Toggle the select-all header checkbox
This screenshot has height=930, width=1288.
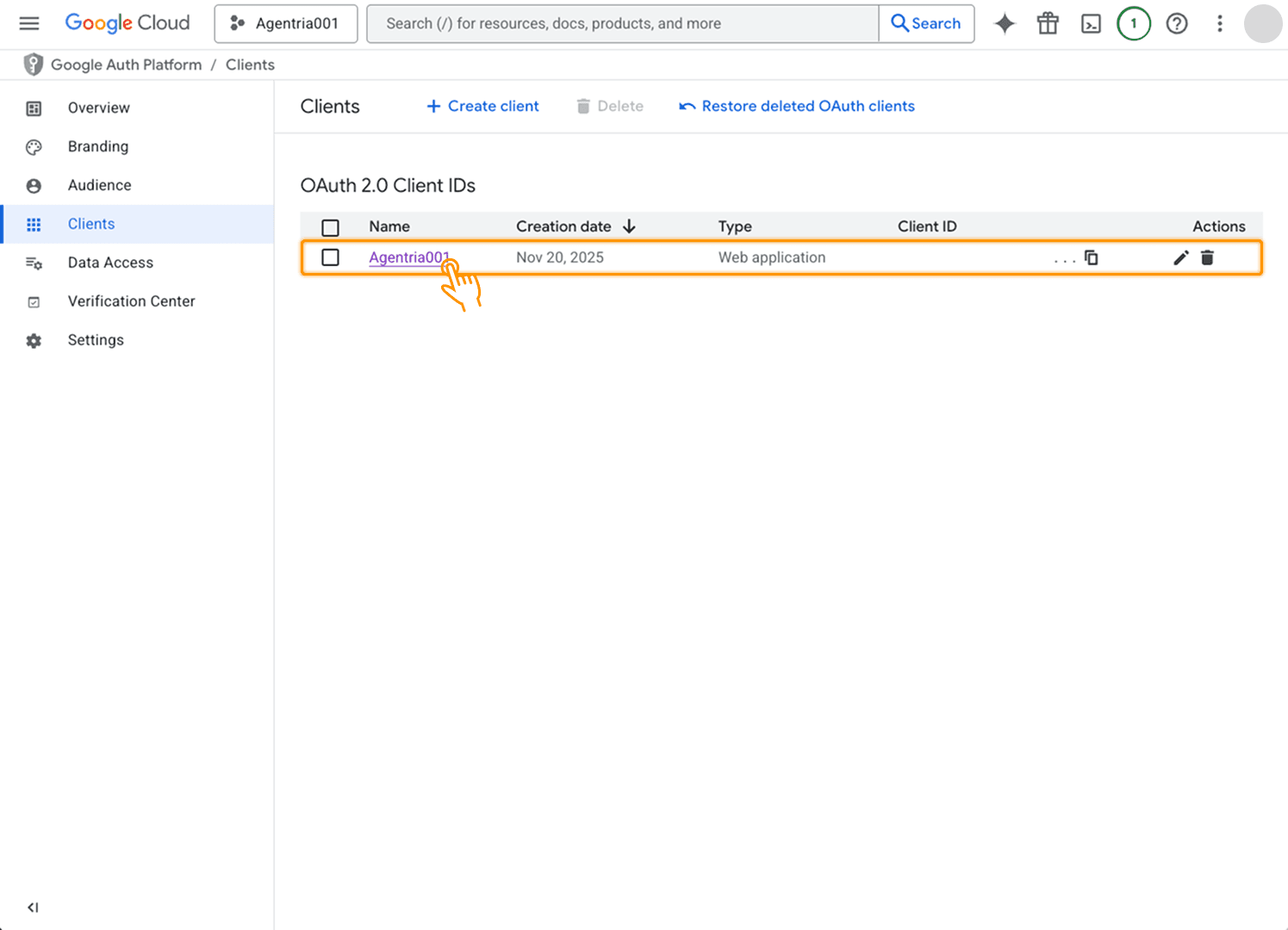pyautogui.click(x=330, y=227)
